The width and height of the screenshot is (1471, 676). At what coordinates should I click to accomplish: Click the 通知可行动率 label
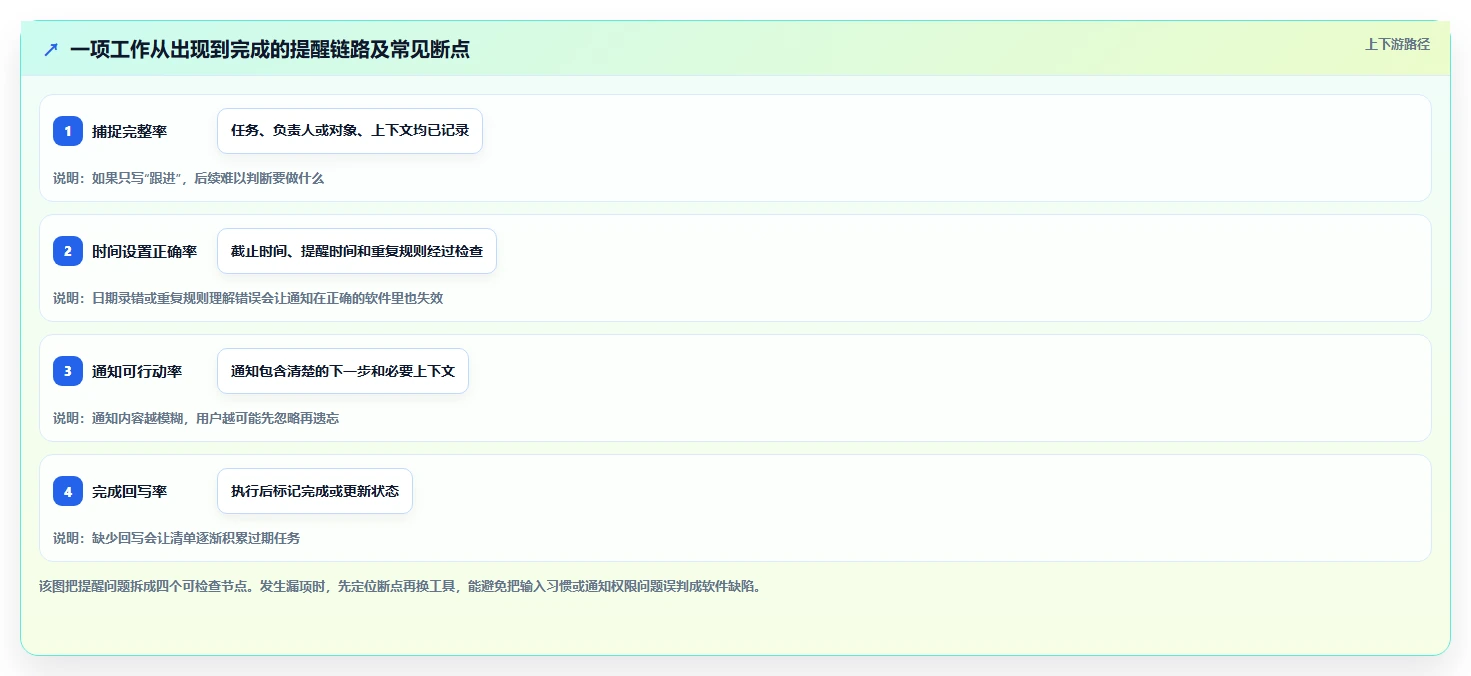137,371
